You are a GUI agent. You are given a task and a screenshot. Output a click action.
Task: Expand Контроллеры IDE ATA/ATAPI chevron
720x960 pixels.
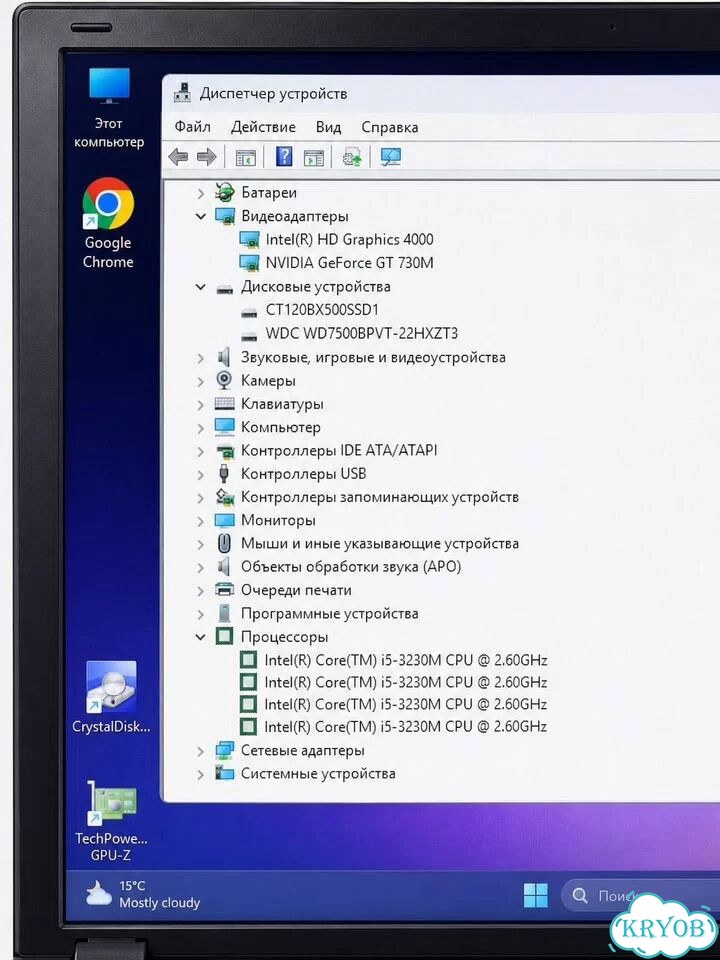tap(201, 451)
